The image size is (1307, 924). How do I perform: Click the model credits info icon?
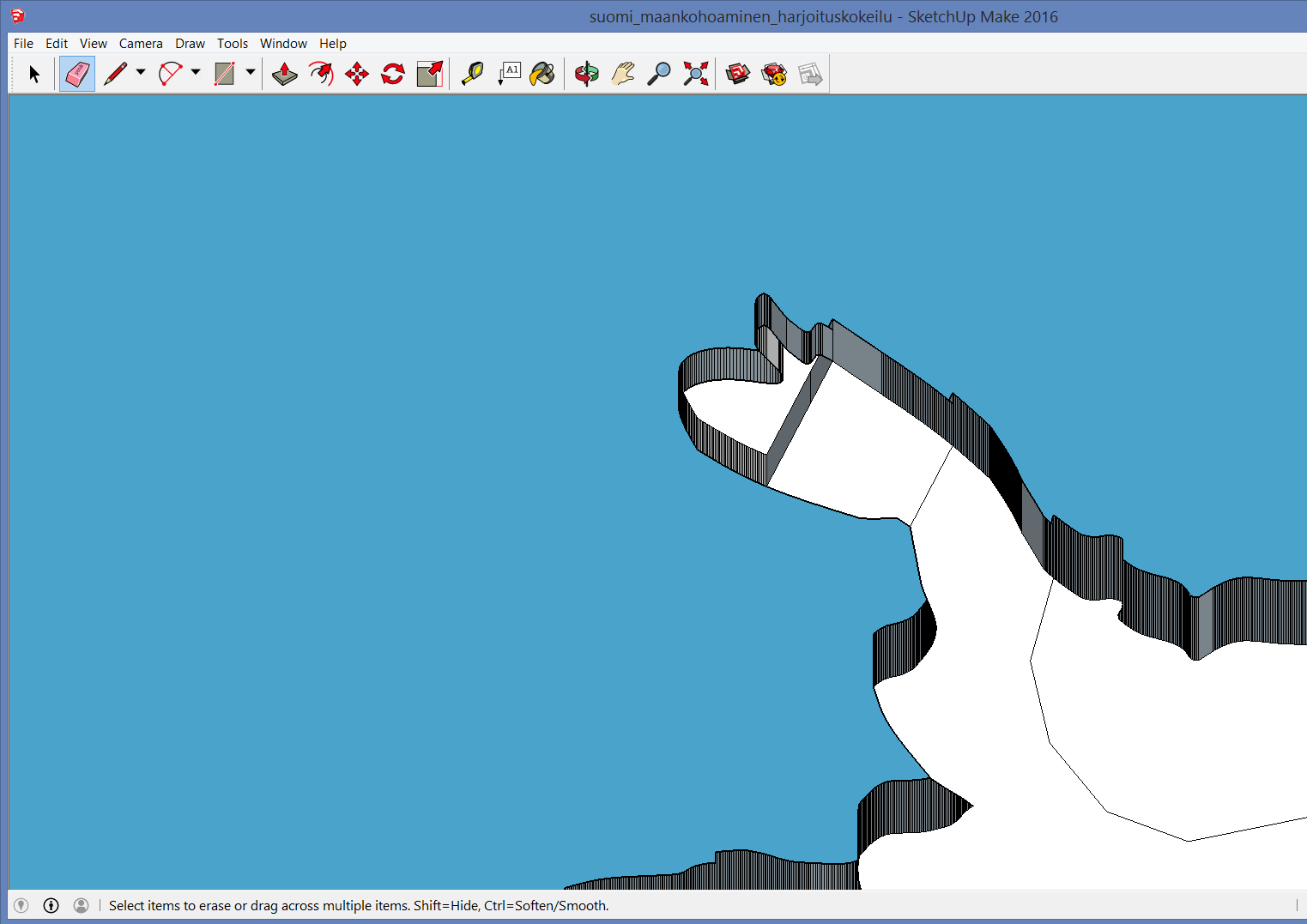[x=51, y=906]
